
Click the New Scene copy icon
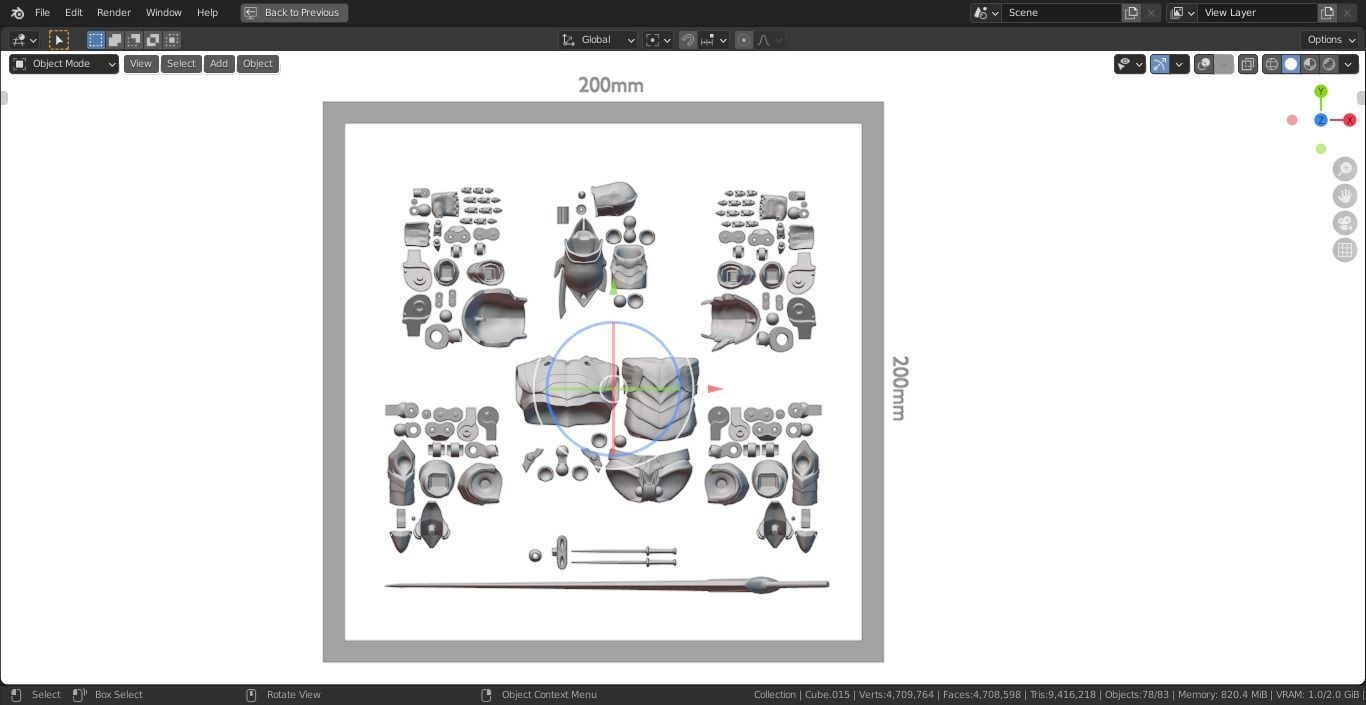pyautogui.click(x=1131, y=13)
